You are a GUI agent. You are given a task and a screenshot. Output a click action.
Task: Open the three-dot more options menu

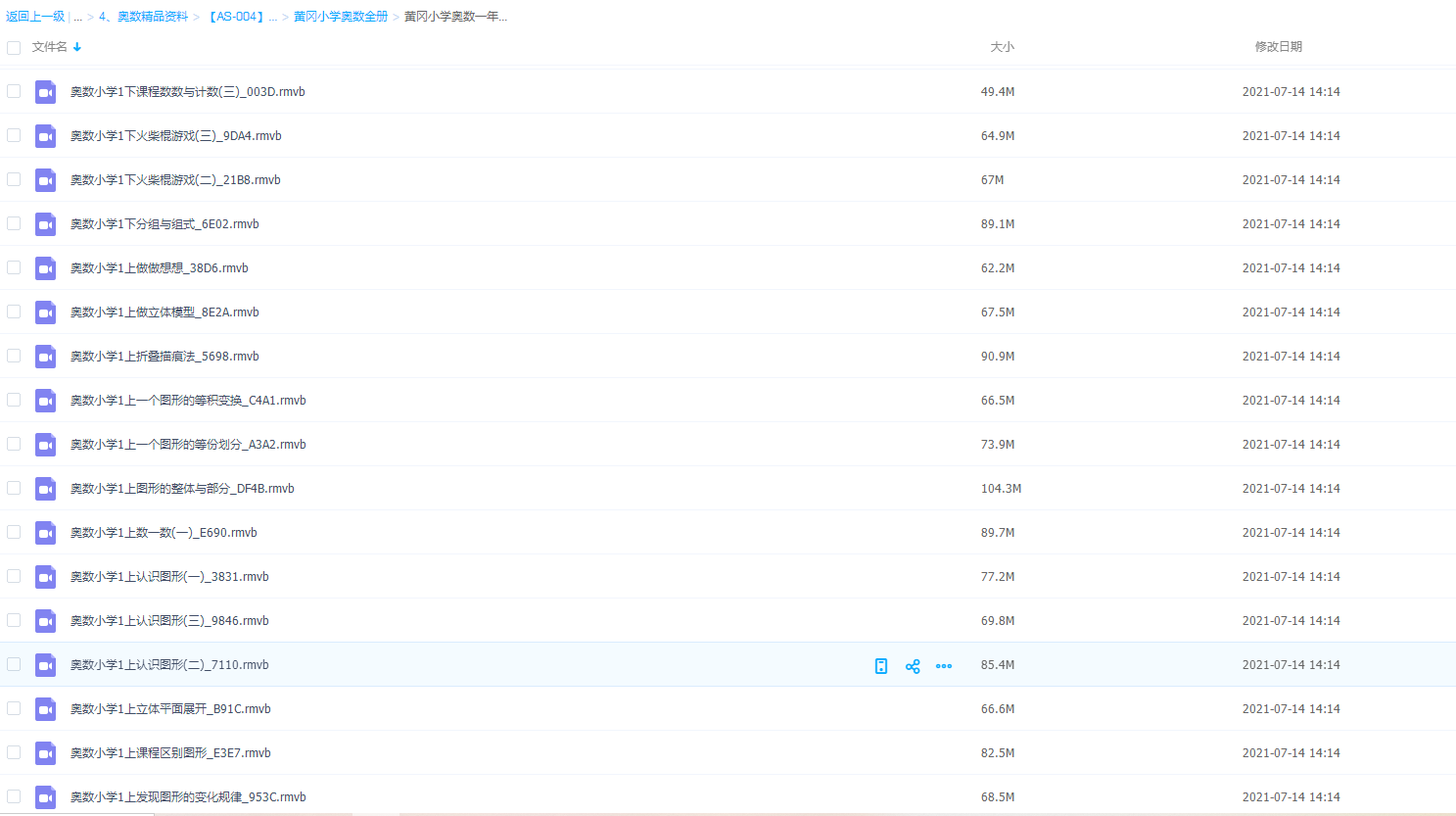(944, 666)
